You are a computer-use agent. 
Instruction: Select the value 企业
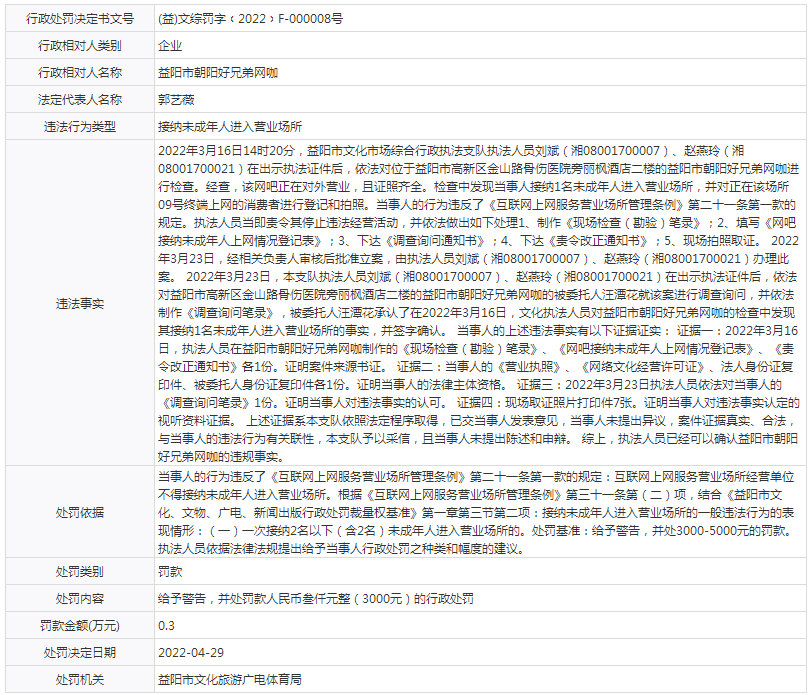point(170,45)
